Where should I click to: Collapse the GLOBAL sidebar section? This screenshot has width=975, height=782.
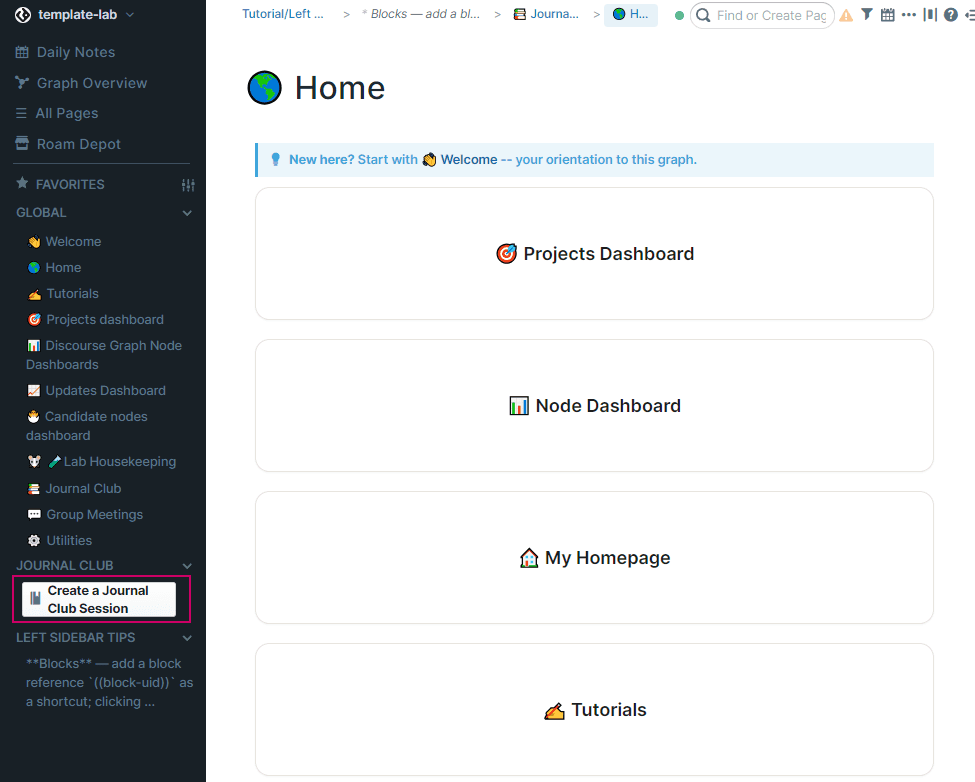[187, 213]
